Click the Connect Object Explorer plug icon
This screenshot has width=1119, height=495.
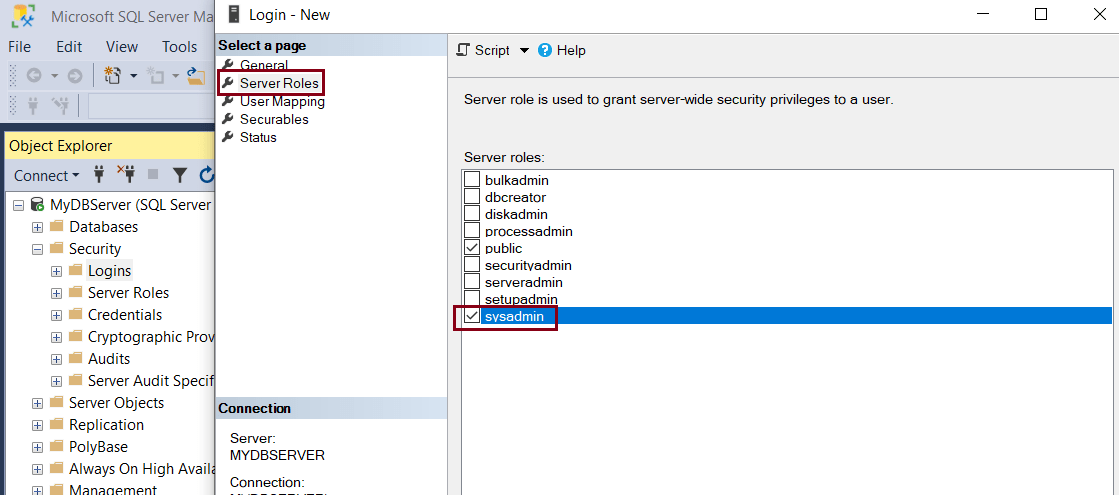click(99, 175)
